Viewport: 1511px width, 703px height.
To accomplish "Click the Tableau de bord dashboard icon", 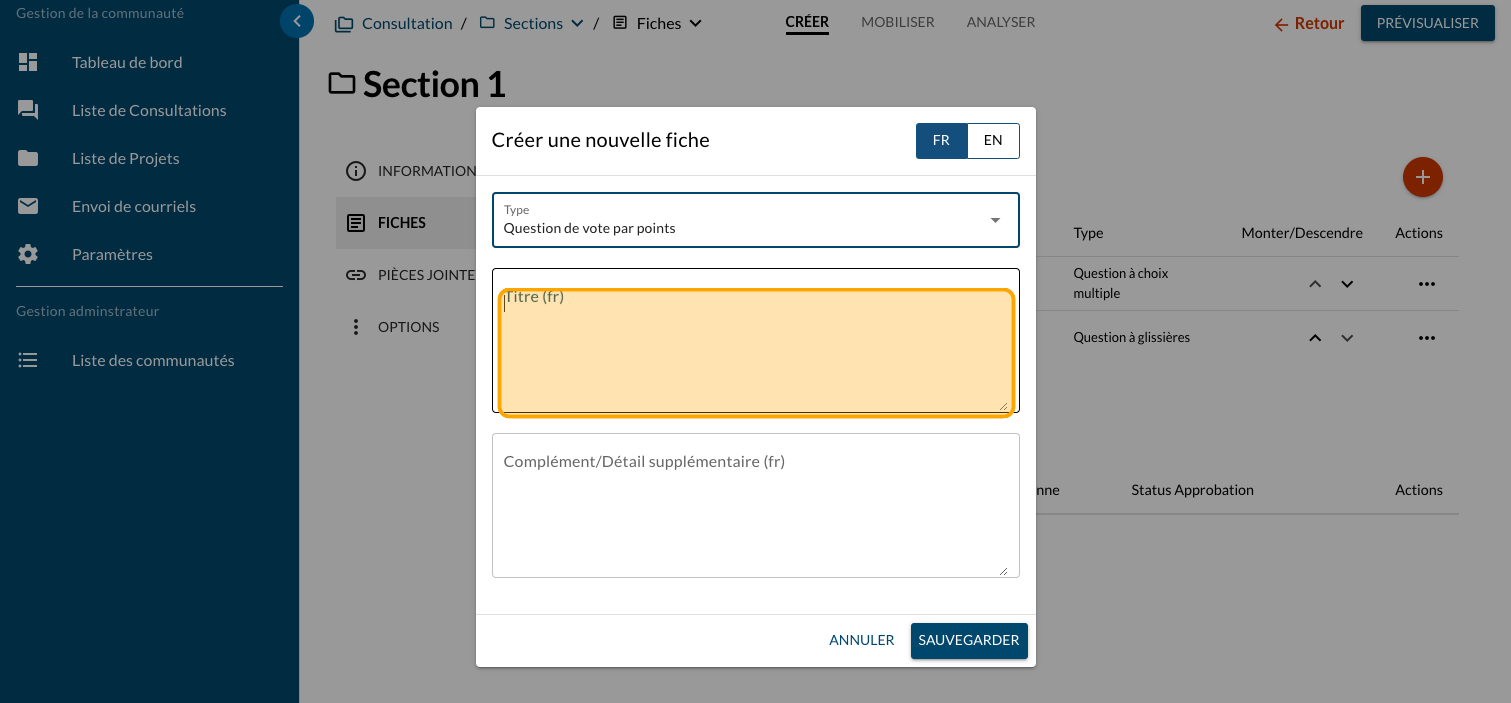I will (28, 62).
